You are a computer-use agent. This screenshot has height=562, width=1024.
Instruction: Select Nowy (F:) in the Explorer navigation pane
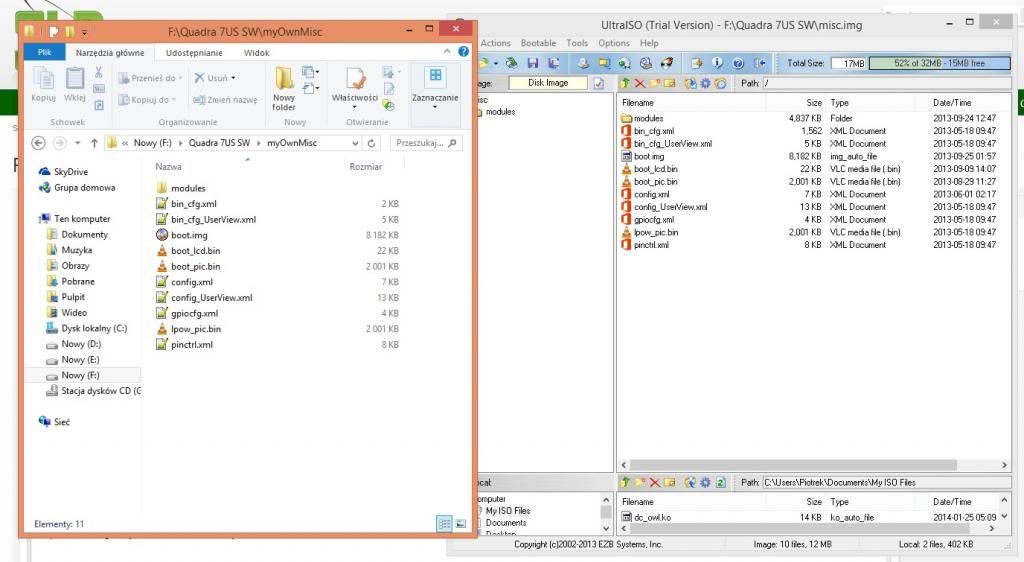(x=80, y=375)
